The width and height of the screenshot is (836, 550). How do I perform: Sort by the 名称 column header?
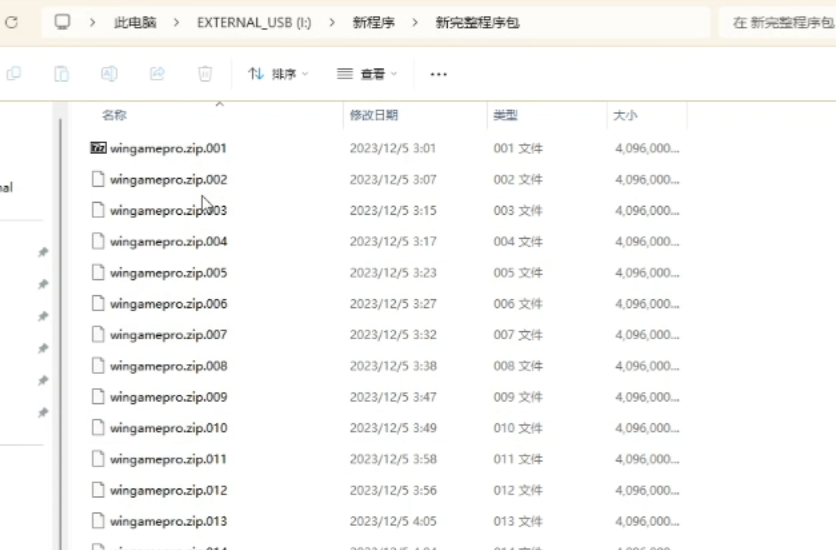pyautogui.click(x=115, y=116)
